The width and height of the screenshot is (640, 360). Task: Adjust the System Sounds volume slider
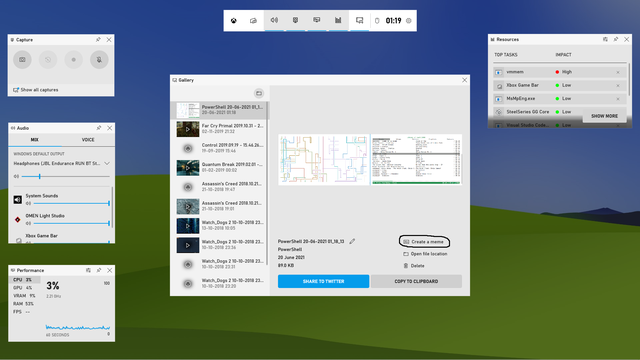[x=71, y=203]
